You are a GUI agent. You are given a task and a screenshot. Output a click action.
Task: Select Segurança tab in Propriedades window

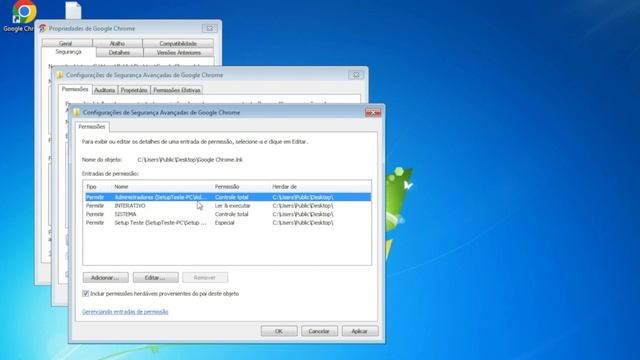pyautogui.click(x=69, y=52)
